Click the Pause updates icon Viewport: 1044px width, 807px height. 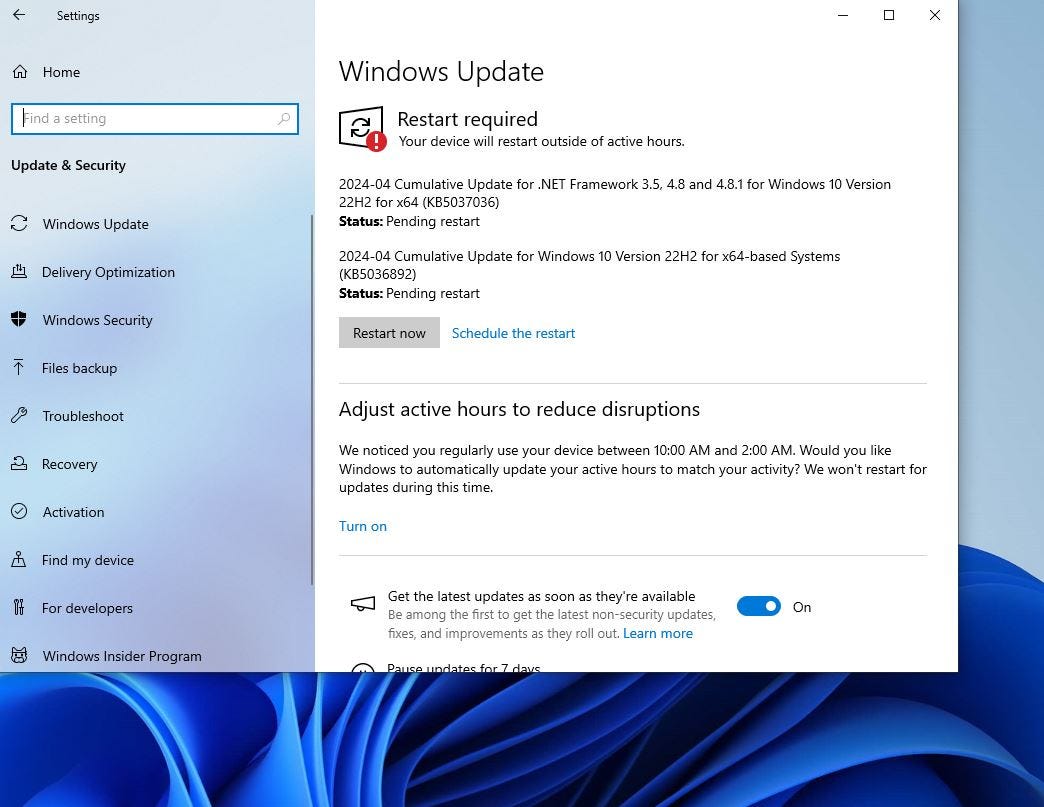pyautogui.click(x=363, y=667)
